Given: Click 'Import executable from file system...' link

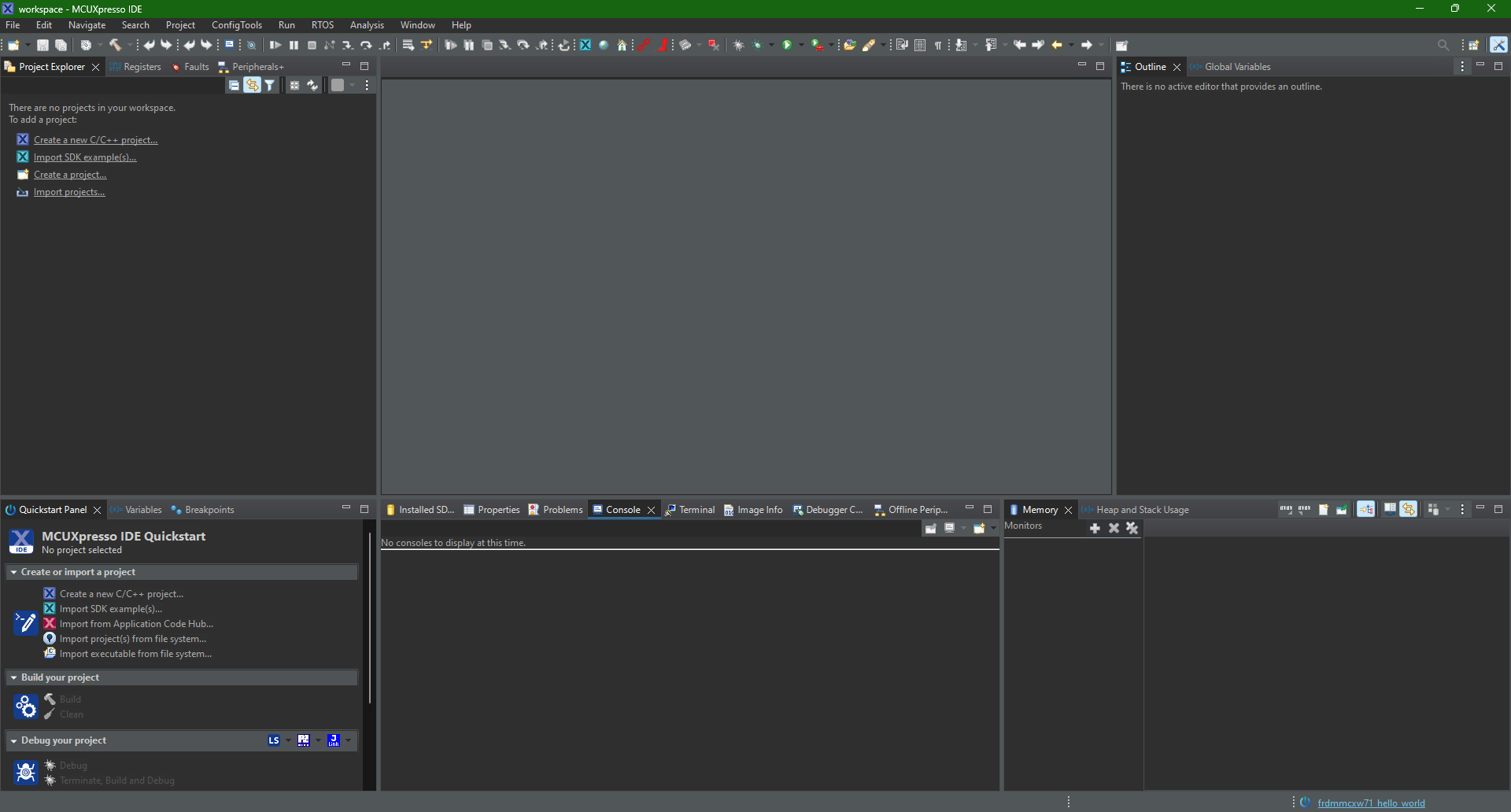Looking at the screenshot, I should tap(135, 654).
